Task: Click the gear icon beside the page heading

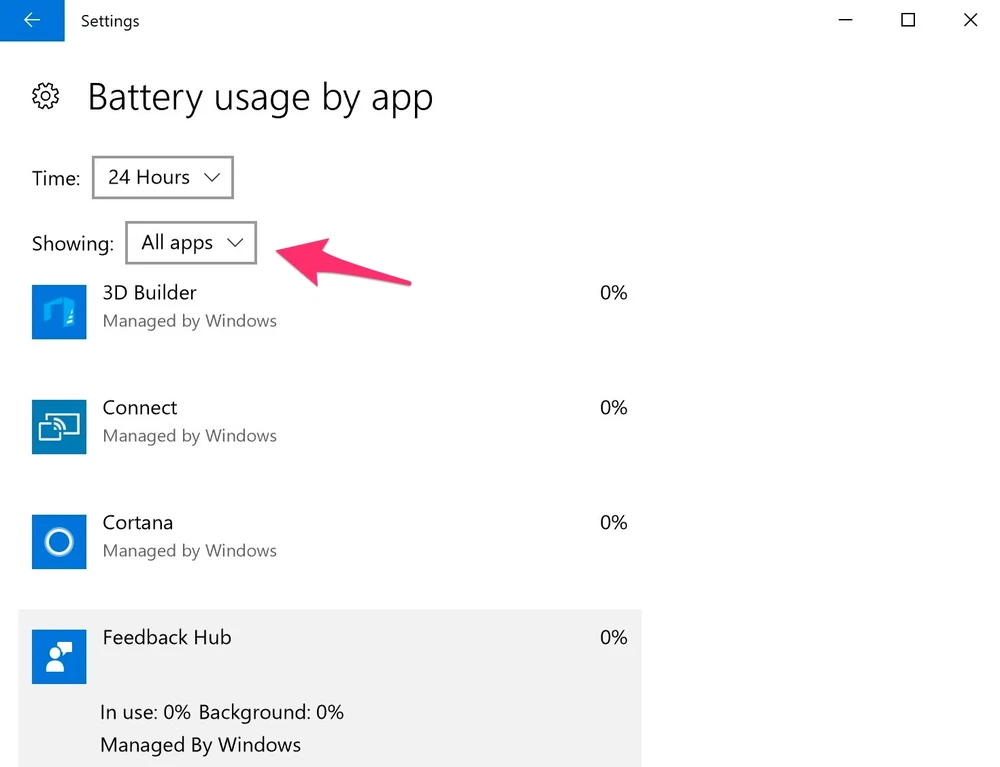Action: point(46,97)
